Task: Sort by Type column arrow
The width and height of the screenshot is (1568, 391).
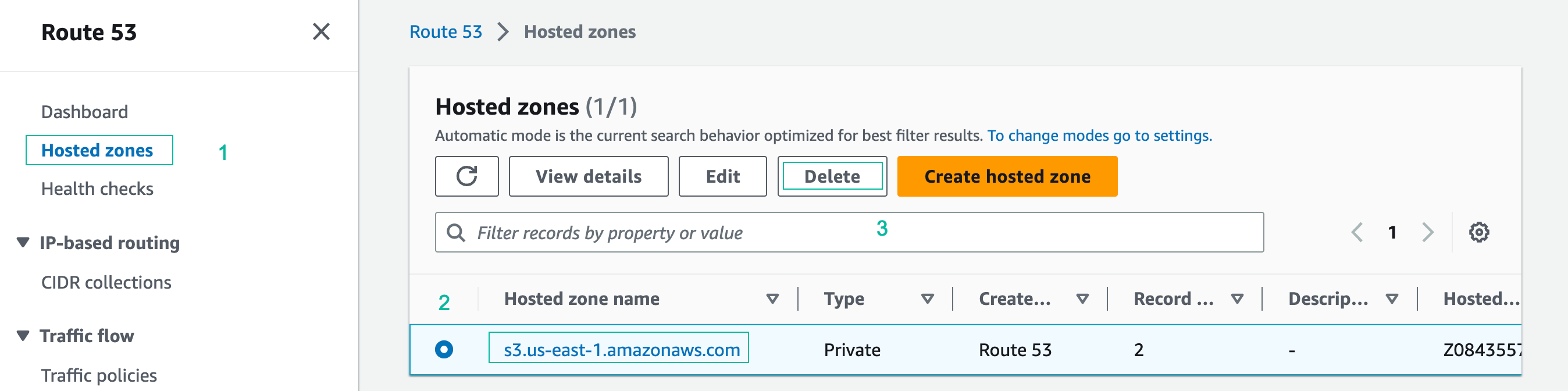Action: click(927, 298)
